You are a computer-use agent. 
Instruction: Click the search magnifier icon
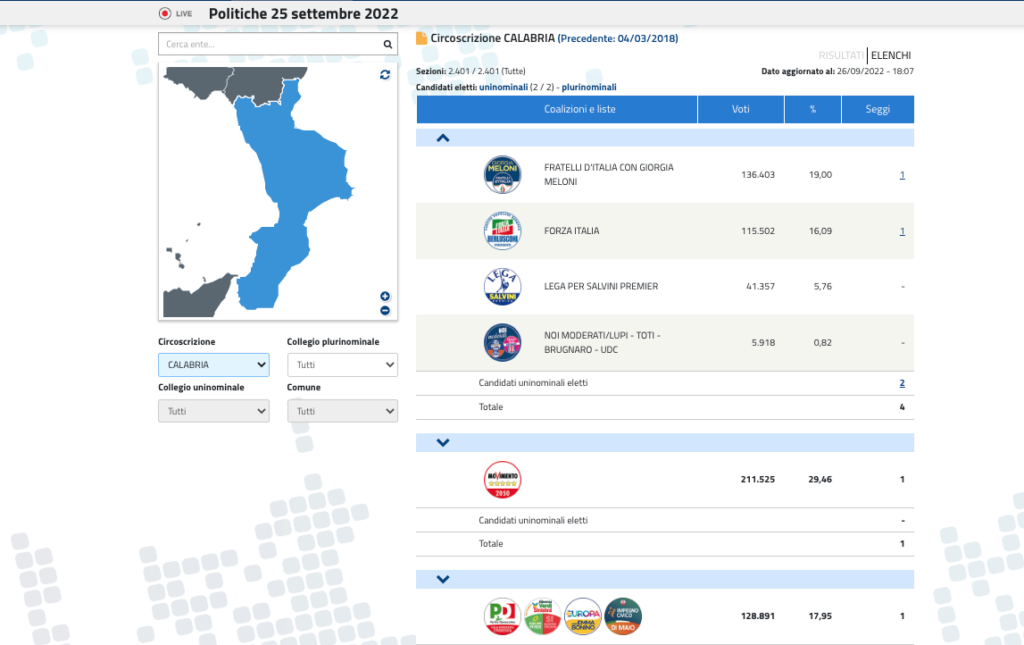(387, 44)
